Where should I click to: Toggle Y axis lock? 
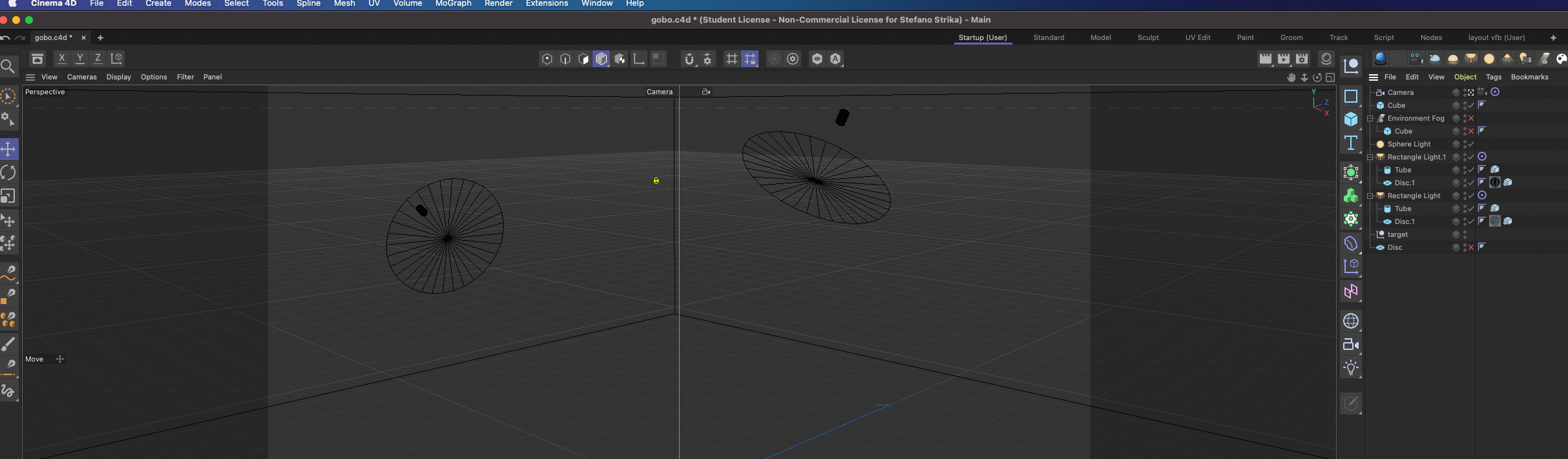(x=80, y=59)
